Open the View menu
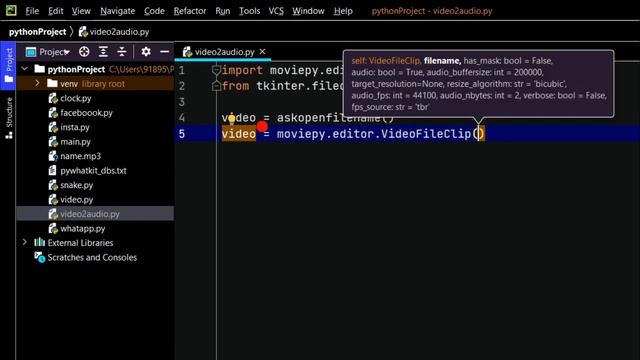This screenshot has height=360, width=640. click(81, 11)
